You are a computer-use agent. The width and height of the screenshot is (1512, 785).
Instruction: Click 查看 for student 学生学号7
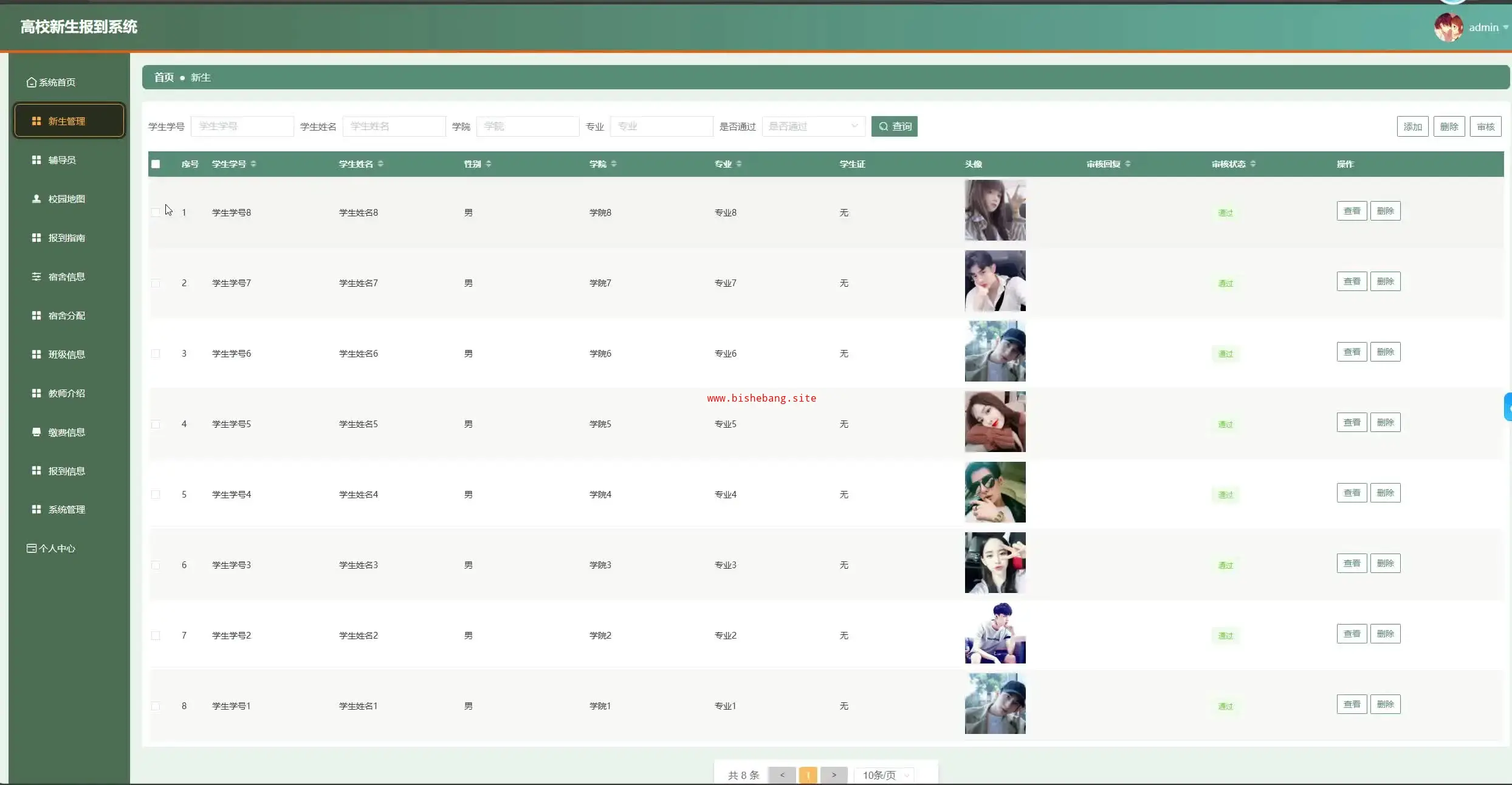pyautogui.click(x=1352, y=281)
